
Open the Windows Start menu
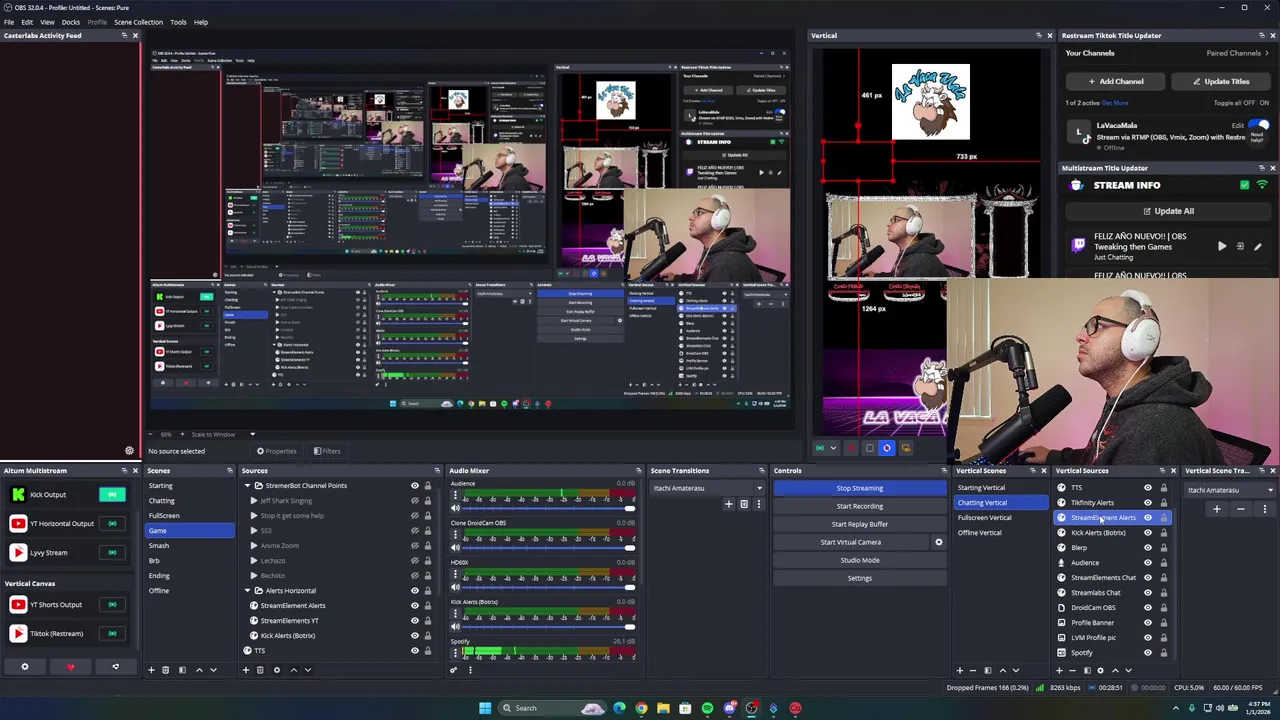485,708
